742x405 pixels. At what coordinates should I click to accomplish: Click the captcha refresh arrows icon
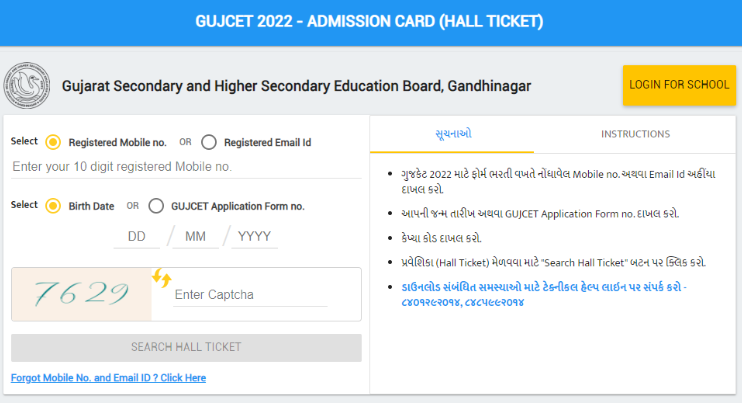[x=161, y=278]
